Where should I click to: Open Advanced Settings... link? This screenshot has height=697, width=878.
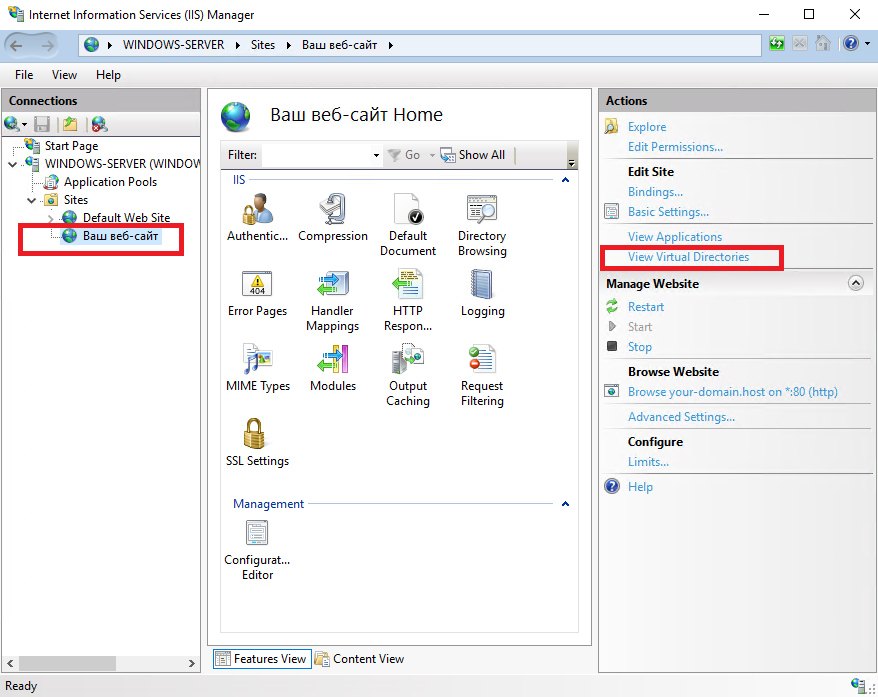click(681, 417)
